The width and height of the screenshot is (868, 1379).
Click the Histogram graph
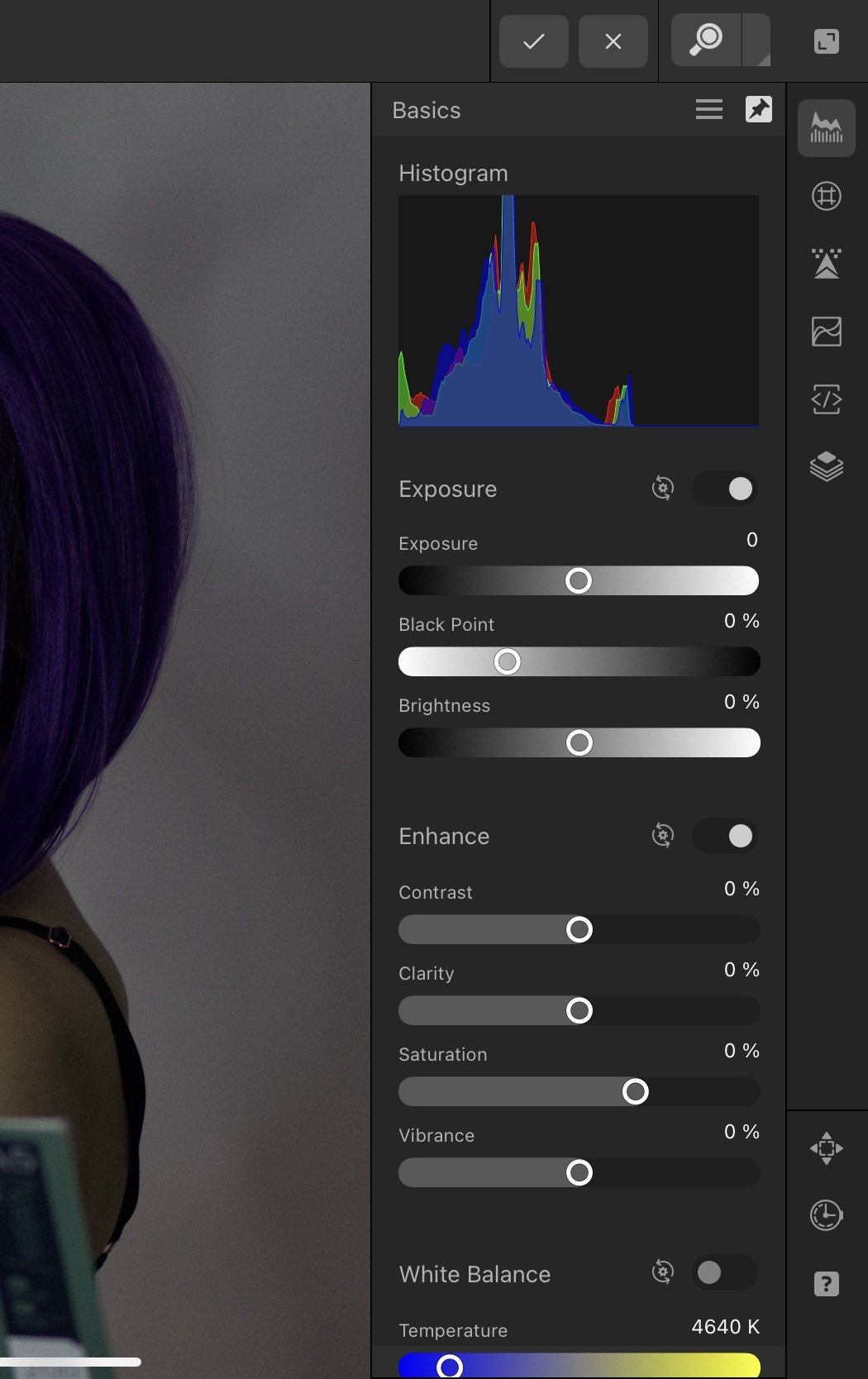click(579, 311)
